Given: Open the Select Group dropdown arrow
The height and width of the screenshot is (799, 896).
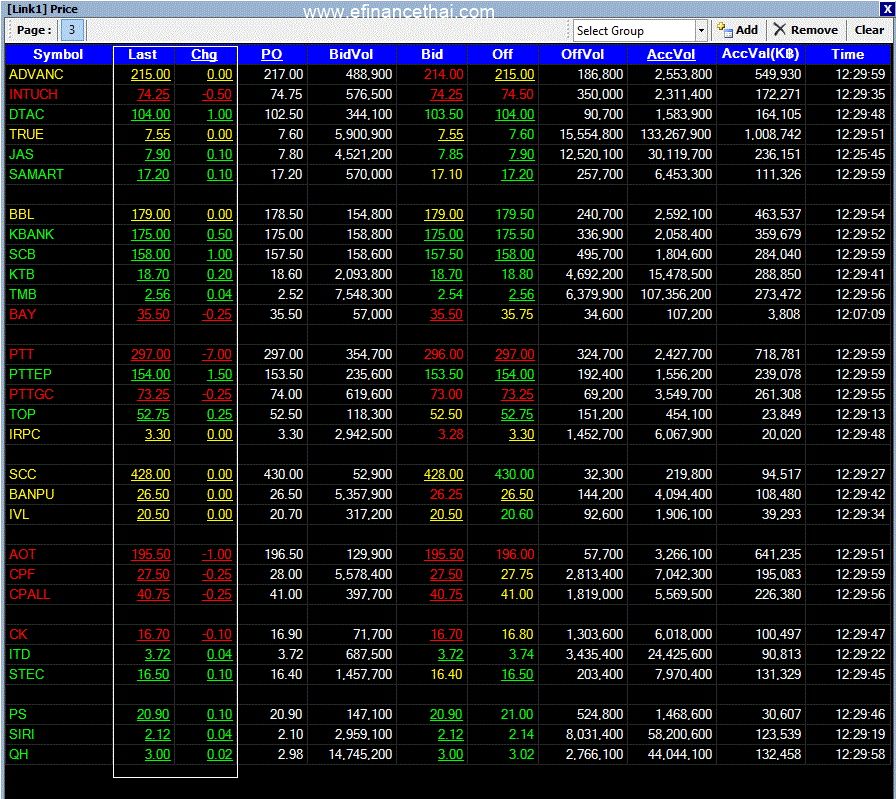Looking at the screenshot, I should (x=701, y=31).
